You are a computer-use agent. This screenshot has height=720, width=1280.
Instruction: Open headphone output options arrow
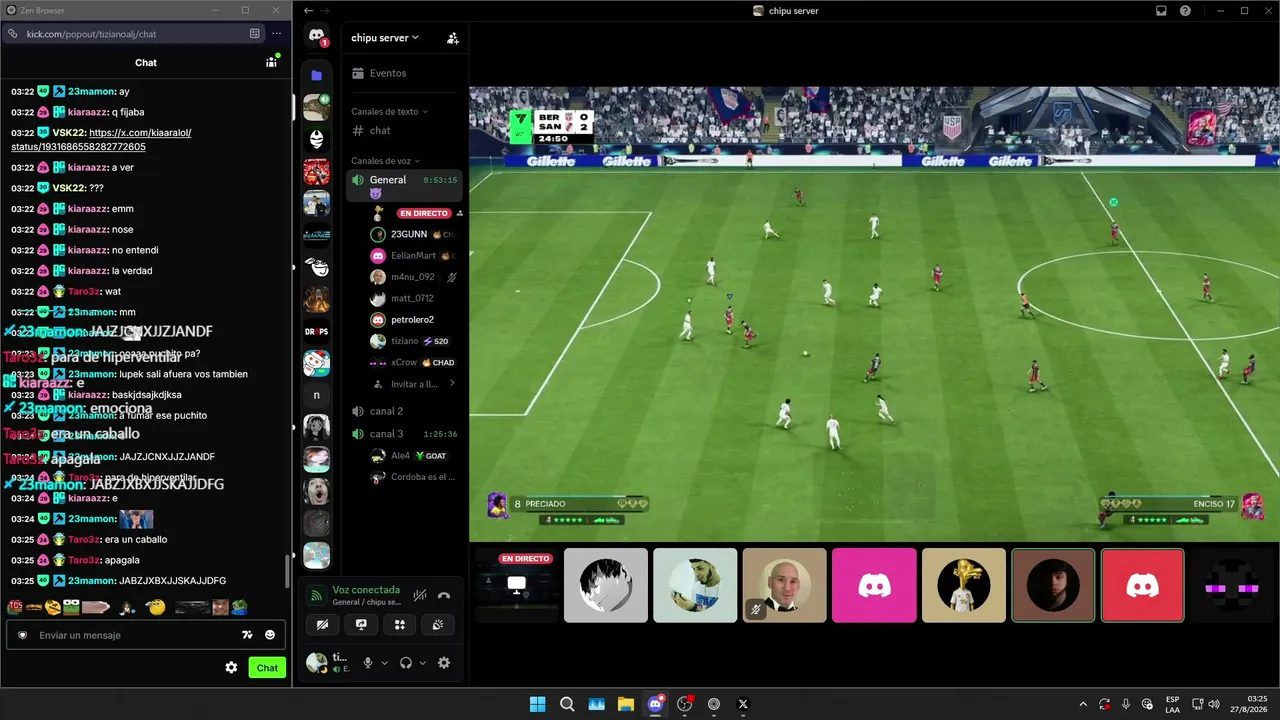(x=422, y=663)
